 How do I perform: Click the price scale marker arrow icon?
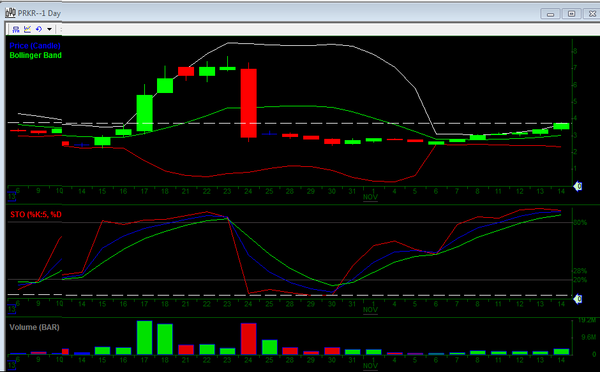pyautogui.click(x=577, y=186)
